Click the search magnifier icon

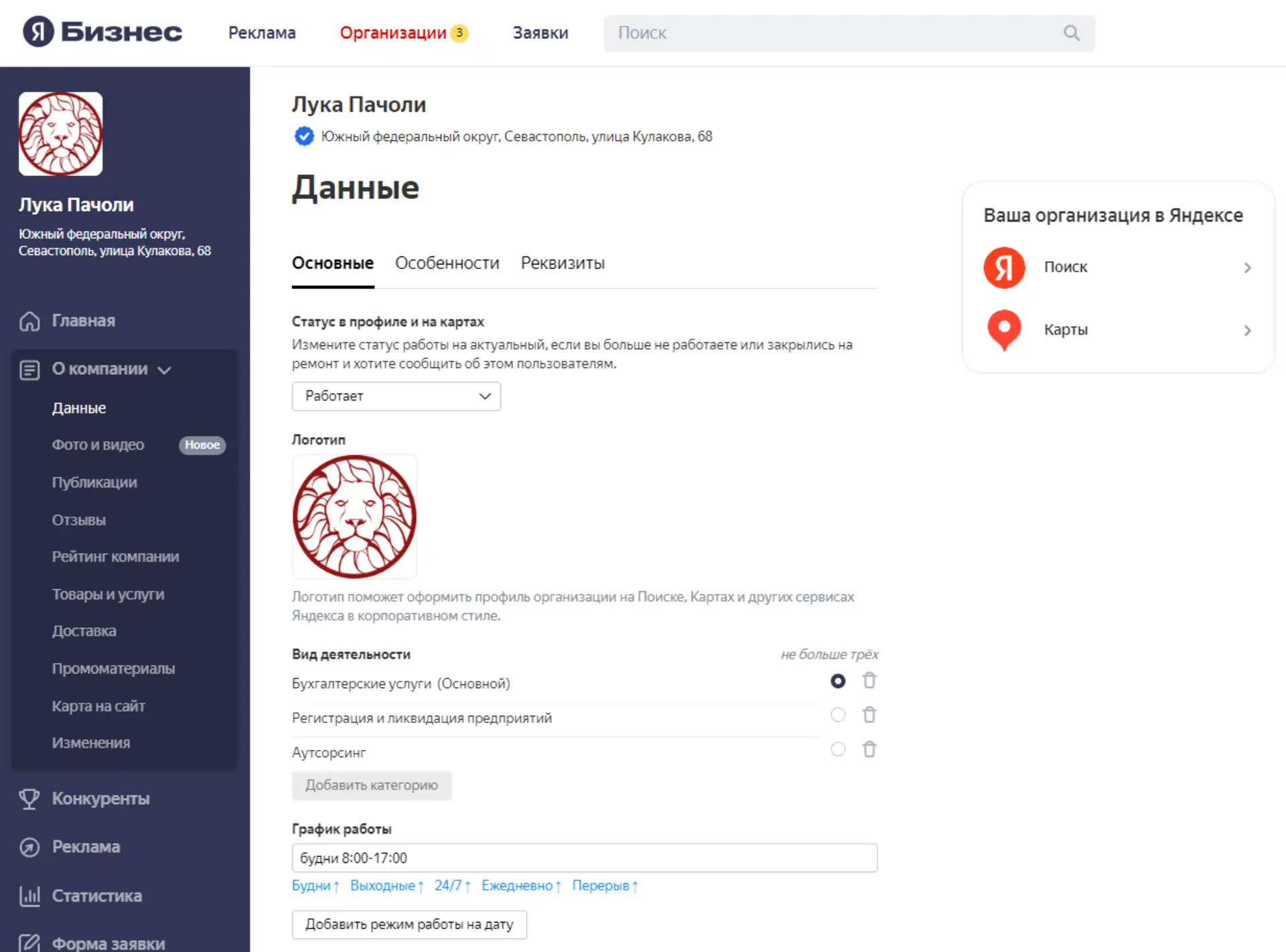[1072, 33]
